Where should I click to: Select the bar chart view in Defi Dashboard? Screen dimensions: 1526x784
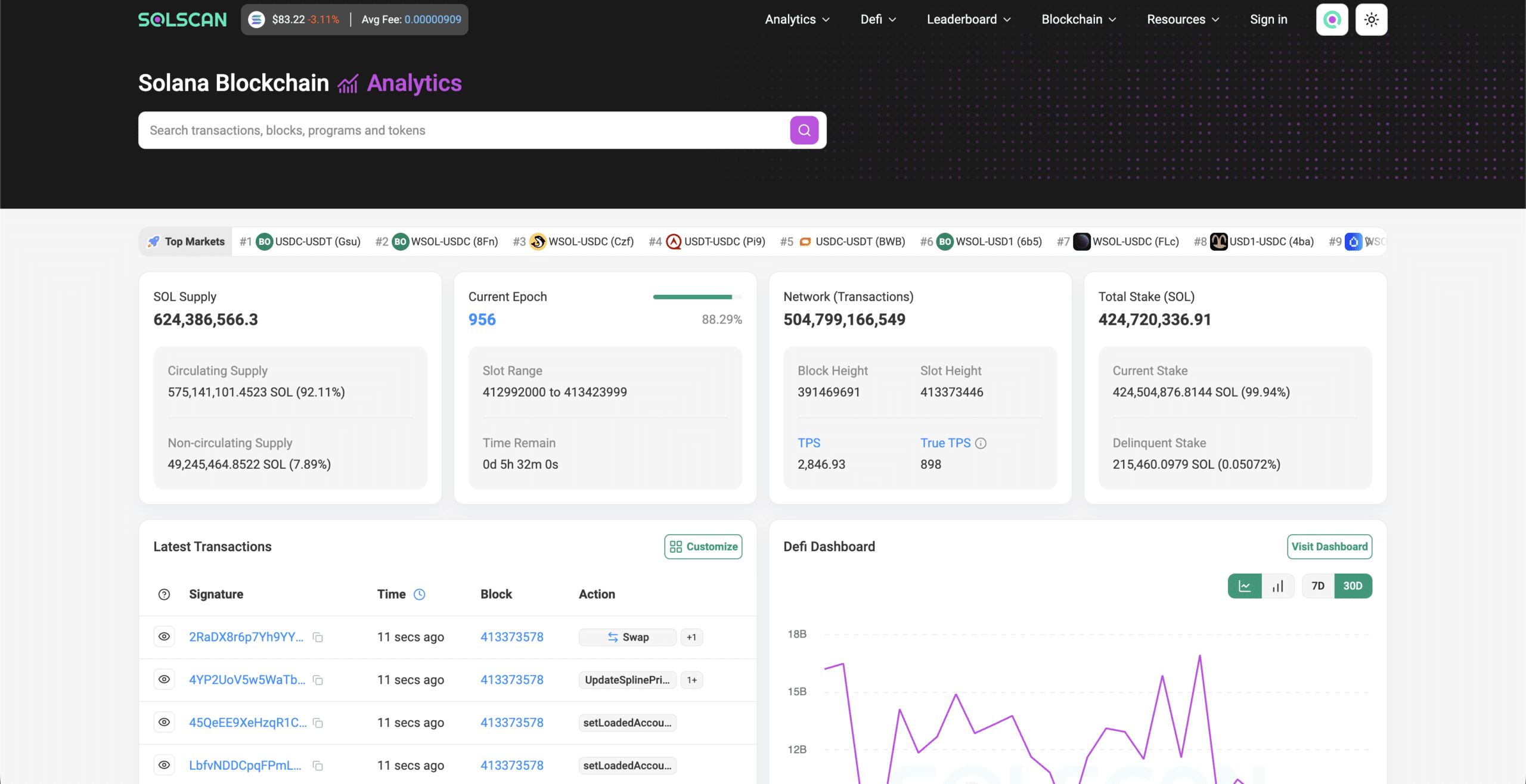pos(1278,586)
